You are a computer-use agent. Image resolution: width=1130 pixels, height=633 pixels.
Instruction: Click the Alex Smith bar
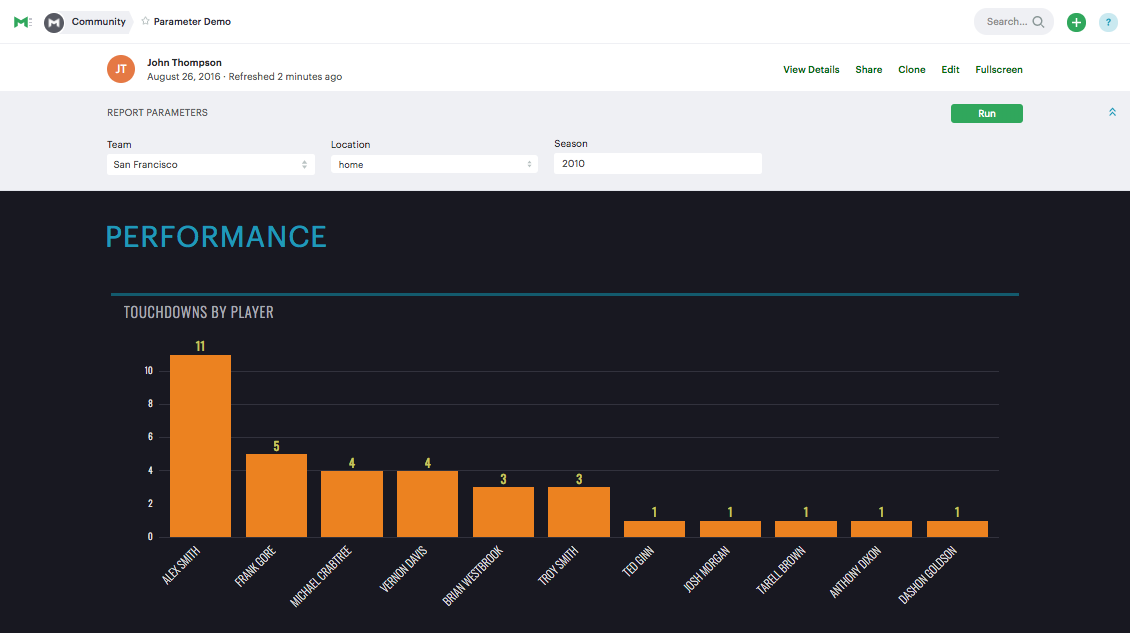(200, 446)
